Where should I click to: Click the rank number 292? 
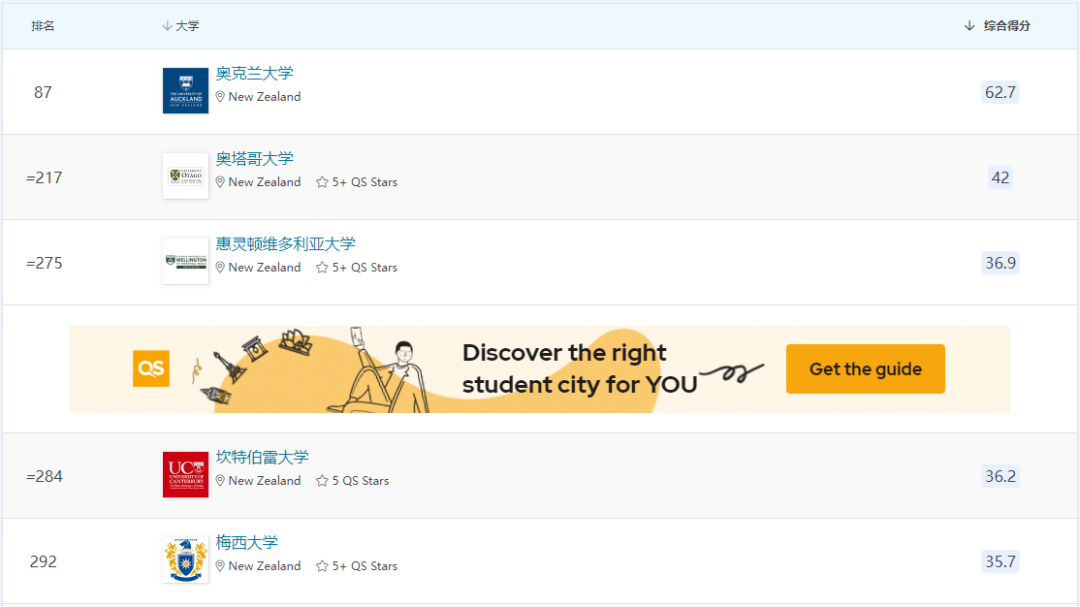(43, 562)
